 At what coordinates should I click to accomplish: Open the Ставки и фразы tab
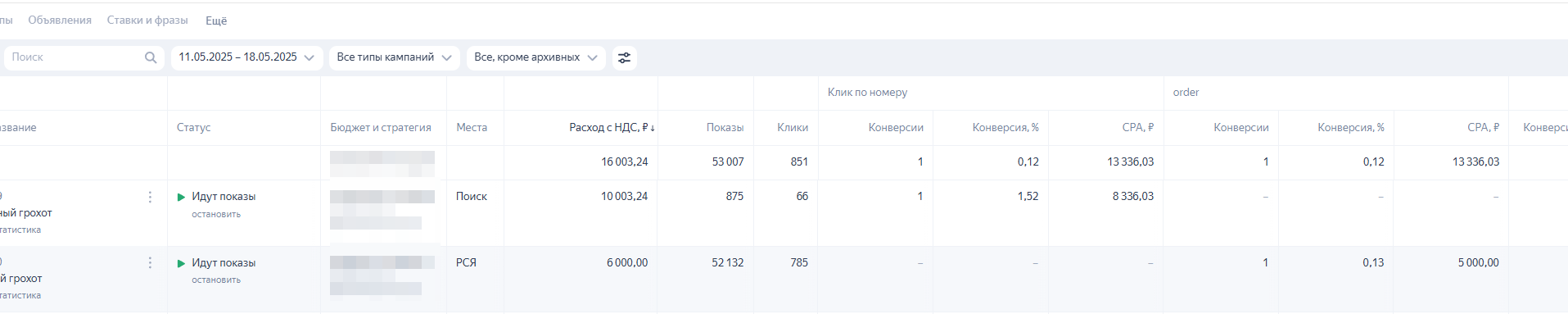[147, 20]
